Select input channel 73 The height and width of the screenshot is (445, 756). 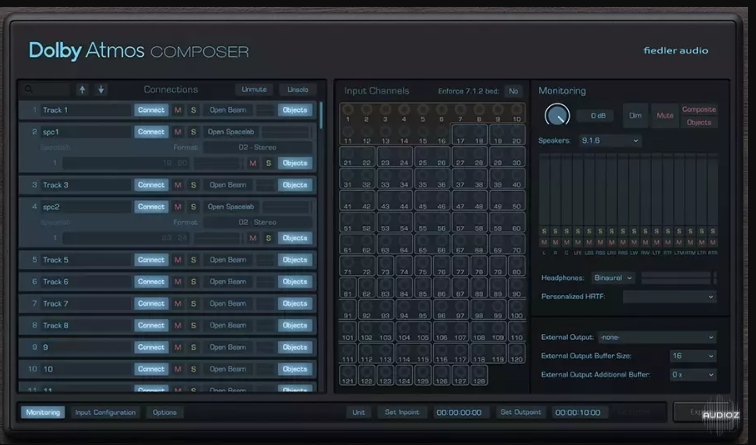[385, 266]
